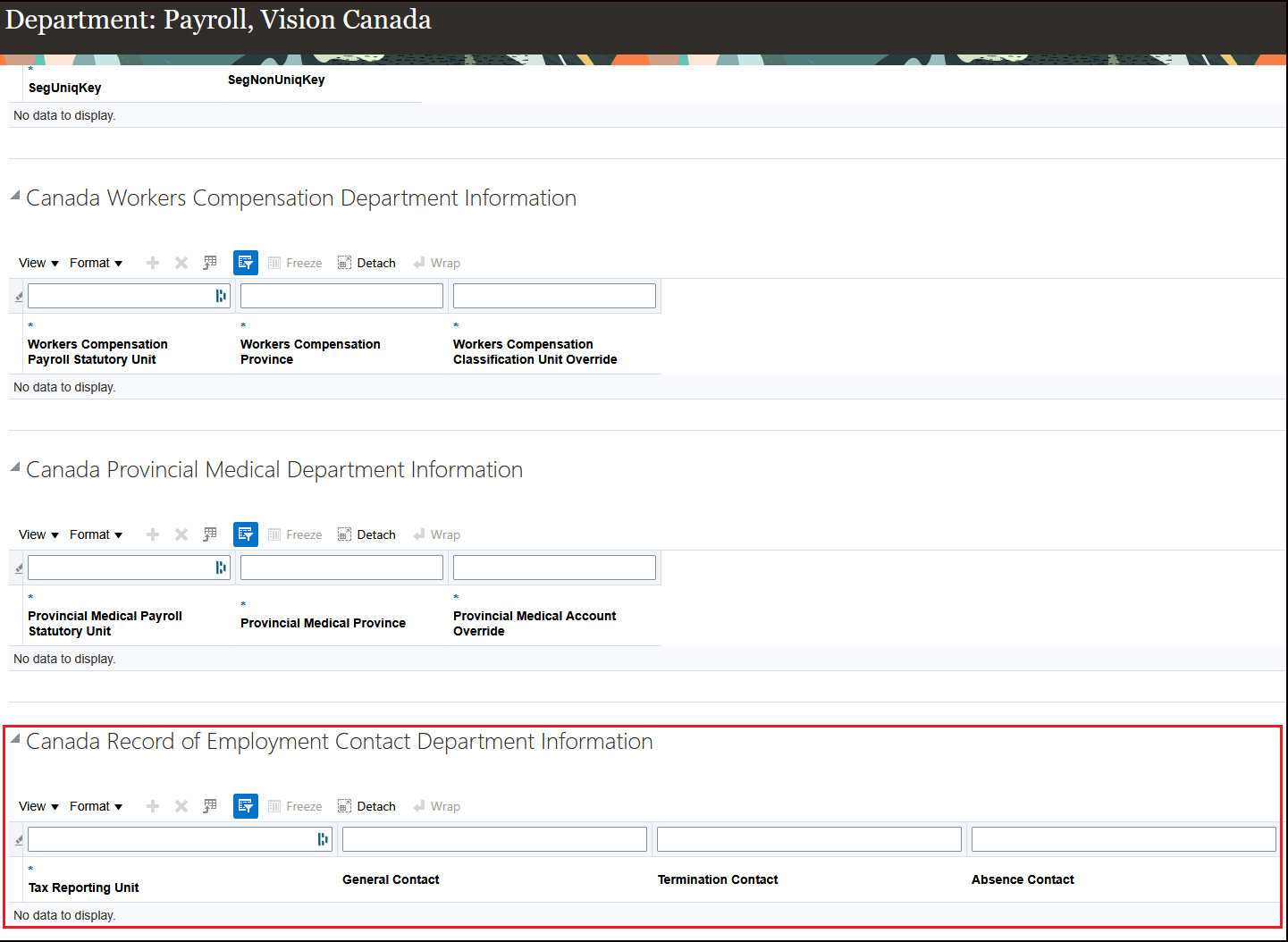Image resolution: width=1288 pixels, height=942 pixels.
Task: Select the Query By Example filter icon in Workers Compensation toolbar
Action: pos(246,262)
